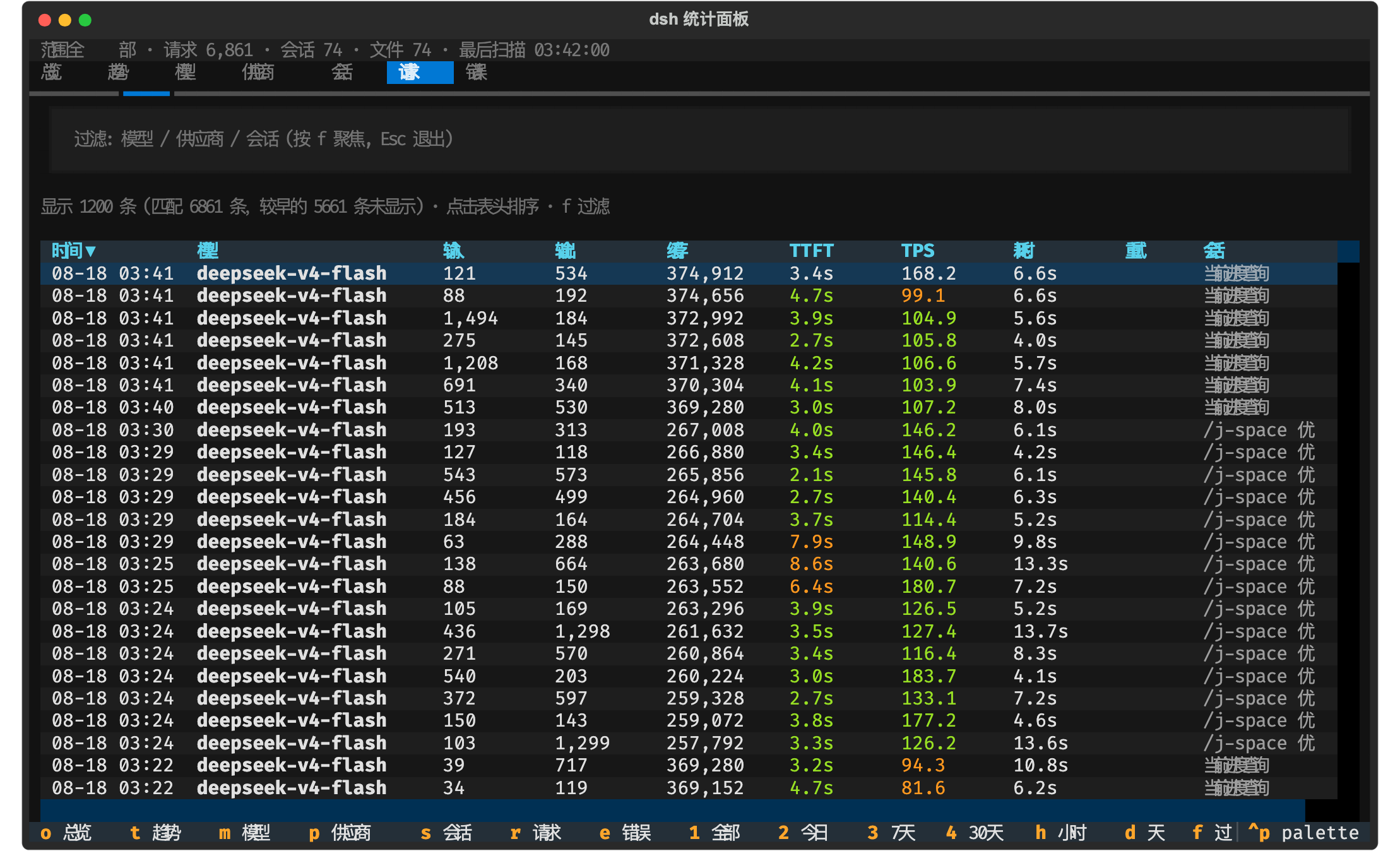The height and width of the screenshot is (851, 1400).
Task: Set range with footer shortcut '3 7天'
Action: click(x=892, y=833)
